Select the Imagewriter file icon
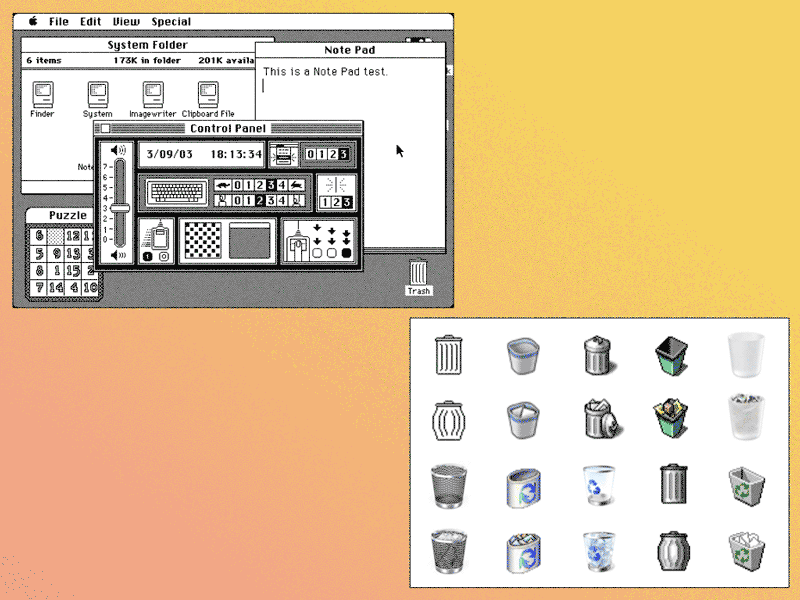Viewport: 800px width, 600px height. tap(152, 94)
